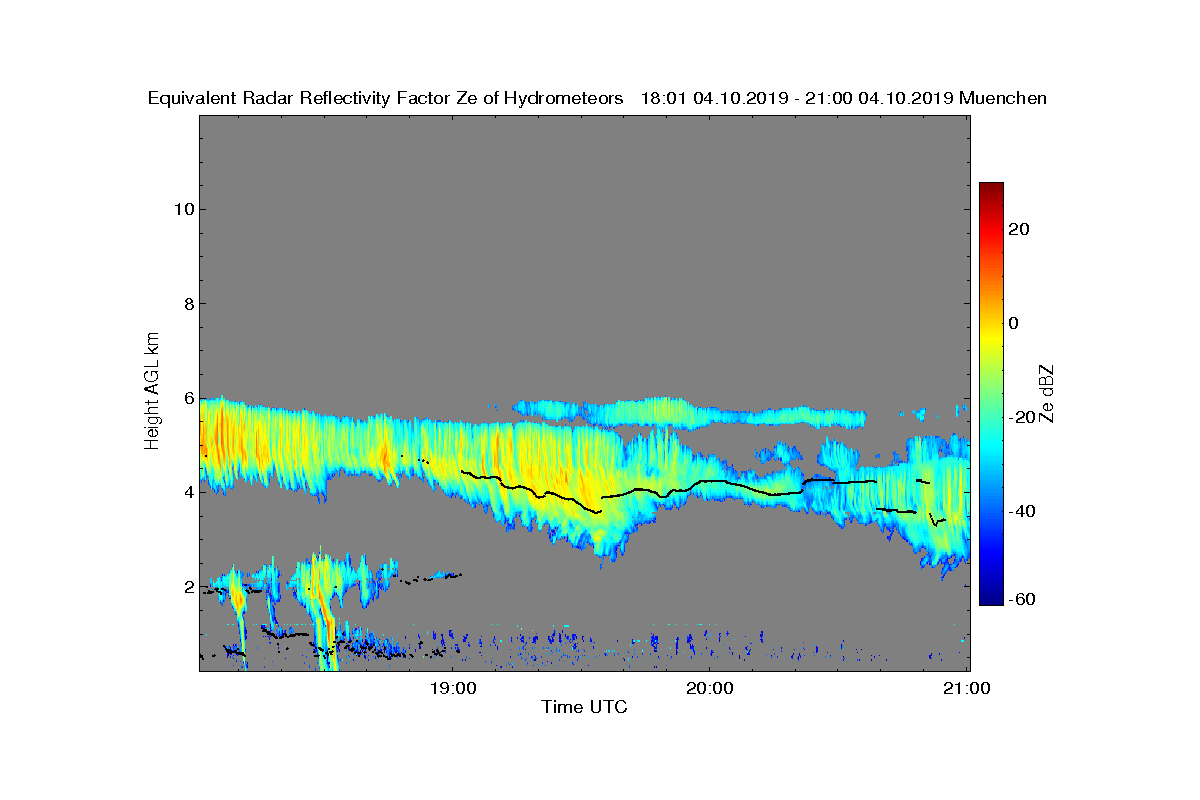Viewport: 1200px width, 800px height.
Task: Click the 20:00 time tick label
Action: [x=710, y=688]
